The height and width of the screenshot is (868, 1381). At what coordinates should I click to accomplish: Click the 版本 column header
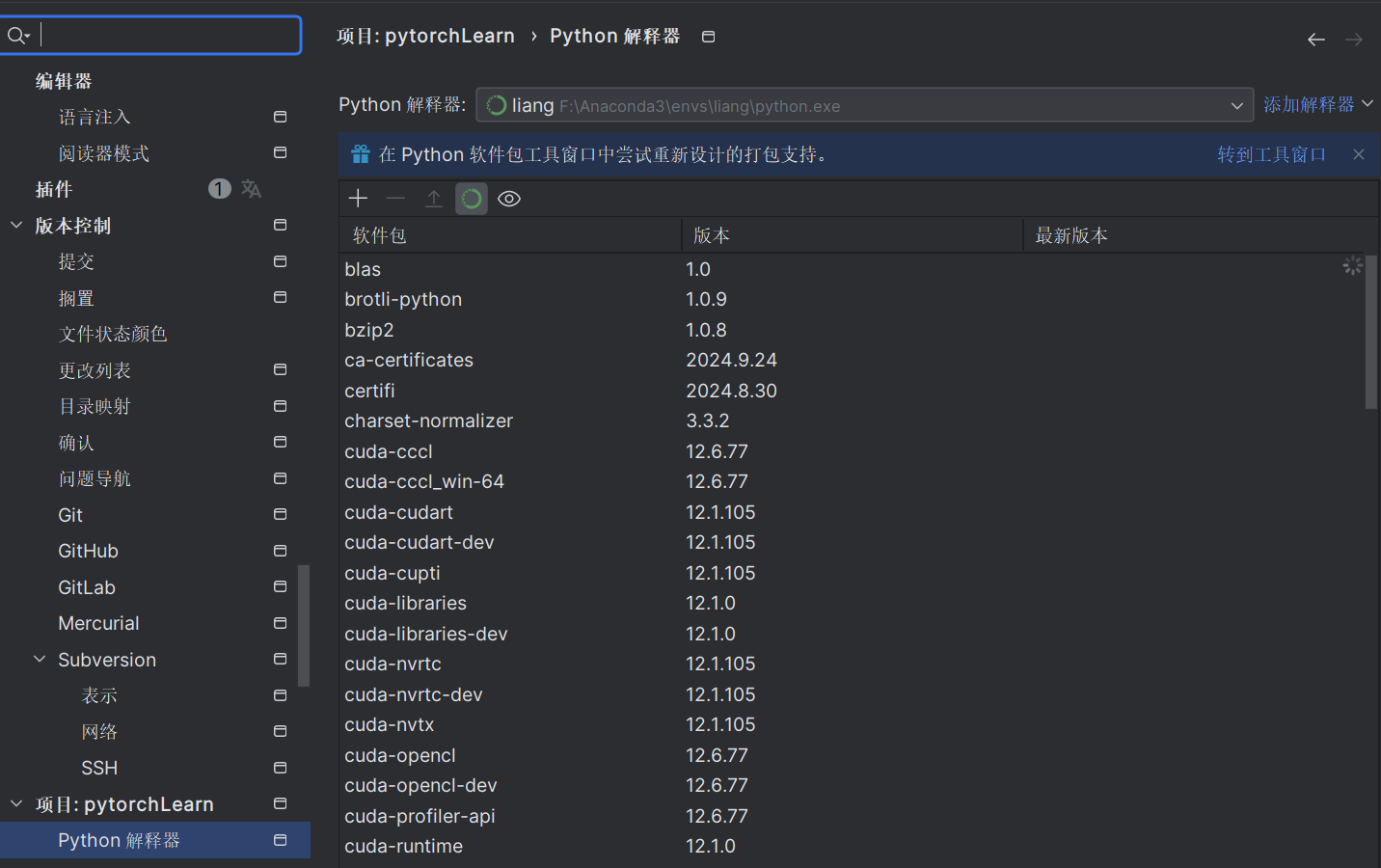click(853, 235)
